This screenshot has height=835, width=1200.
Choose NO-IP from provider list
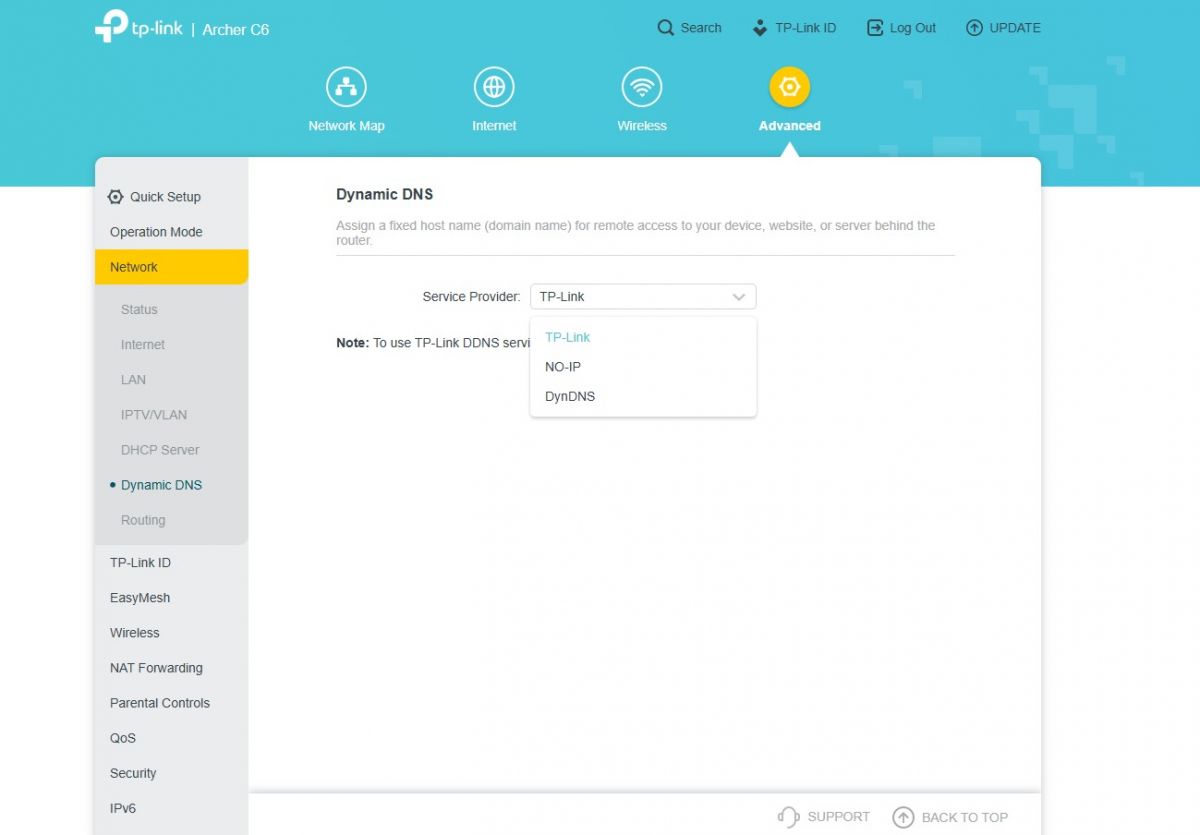coord(643,367)
